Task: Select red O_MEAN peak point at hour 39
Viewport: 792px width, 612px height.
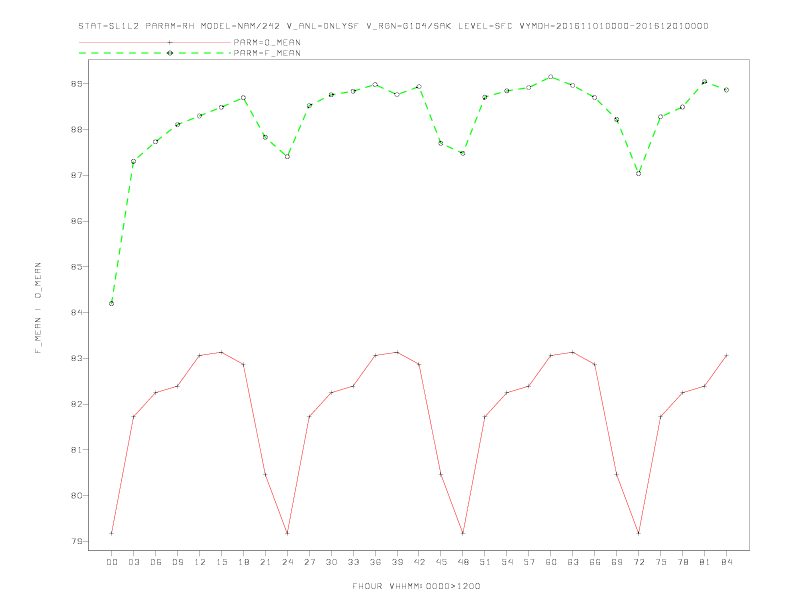Action: click(x=397, y=352)
